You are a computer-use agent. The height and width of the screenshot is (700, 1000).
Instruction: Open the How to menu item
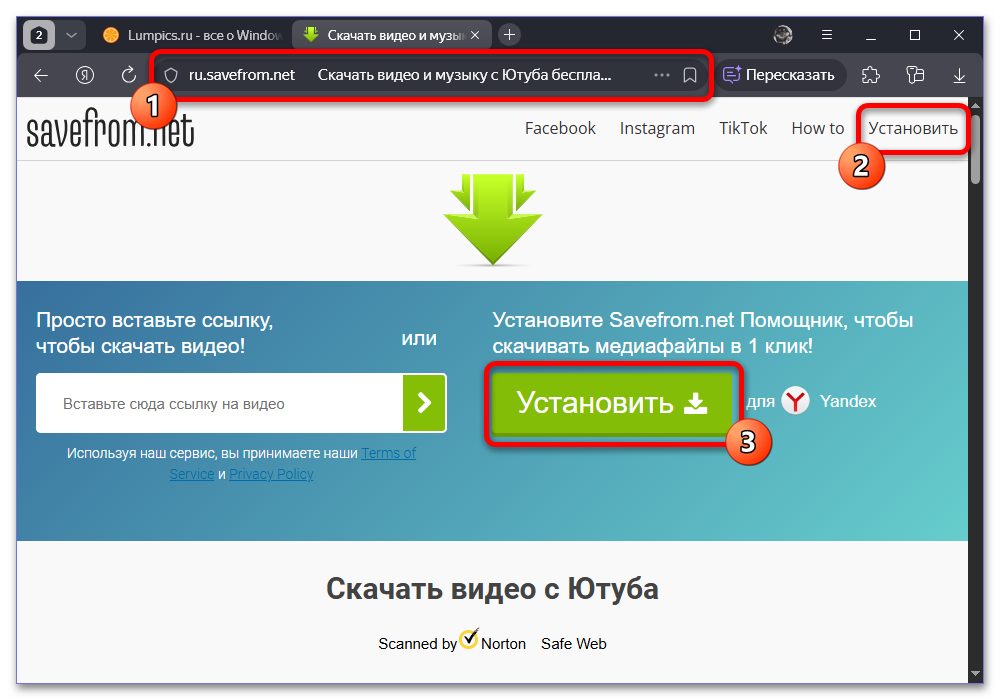tap(818, 128)
